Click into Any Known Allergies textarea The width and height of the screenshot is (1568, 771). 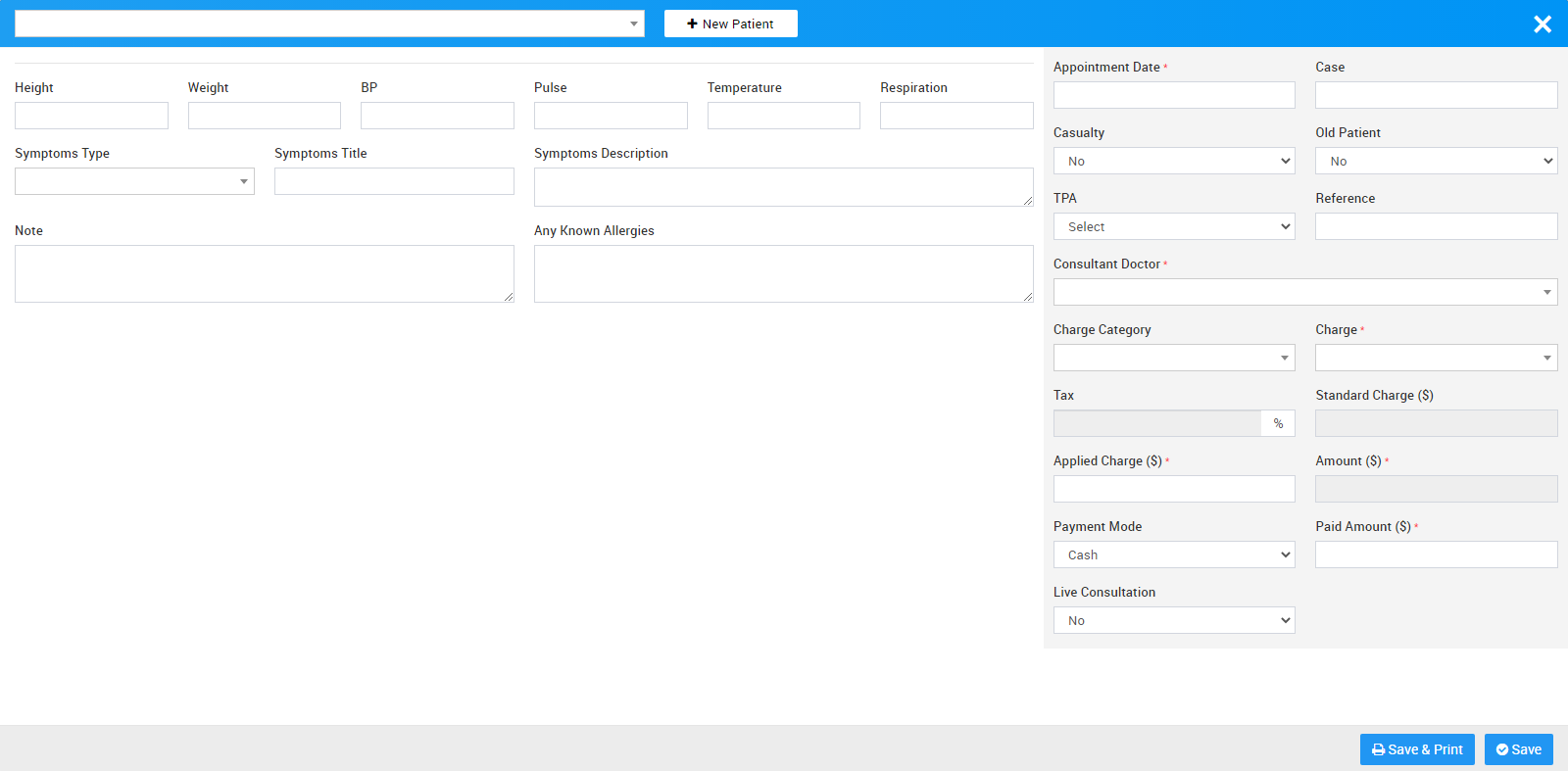[783, 273]
